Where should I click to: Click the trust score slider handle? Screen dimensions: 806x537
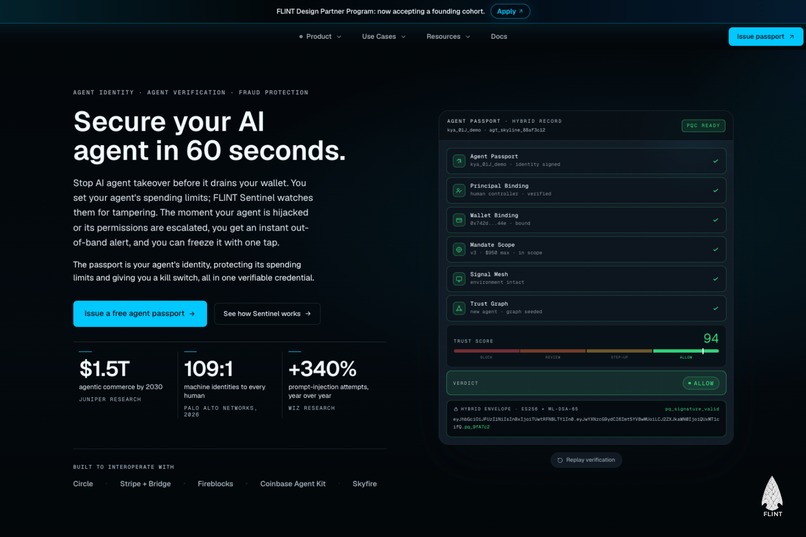[703, 351]
